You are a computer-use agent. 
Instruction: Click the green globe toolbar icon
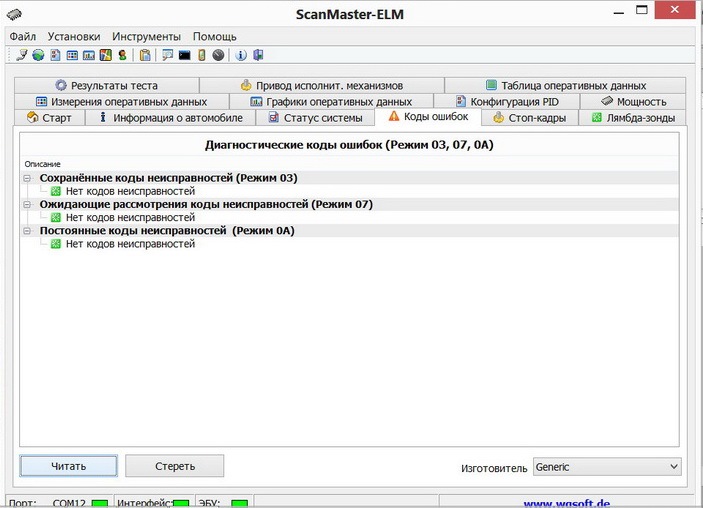pos(38,55)
